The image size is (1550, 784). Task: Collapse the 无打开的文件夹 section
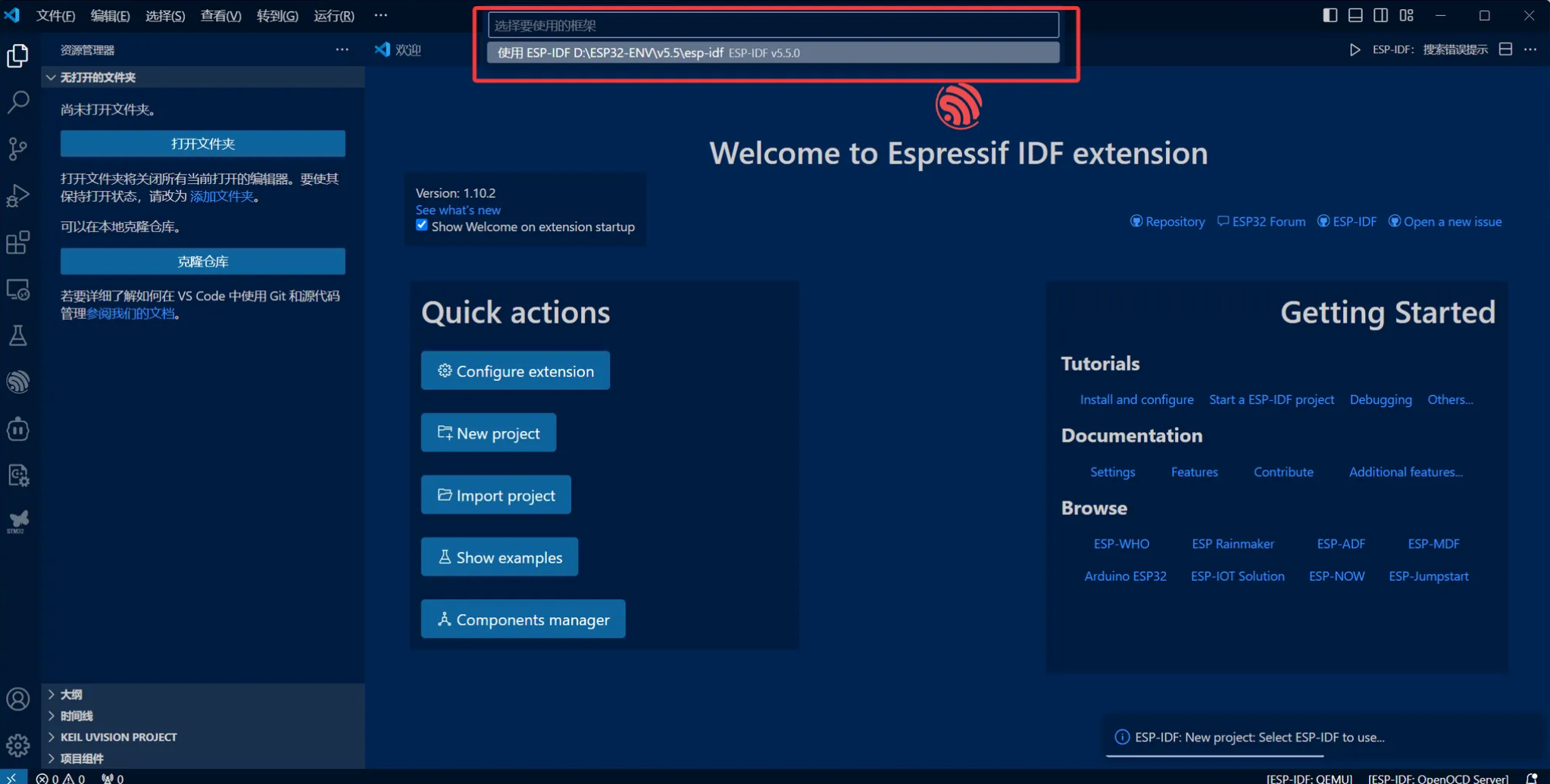point(203,77)
